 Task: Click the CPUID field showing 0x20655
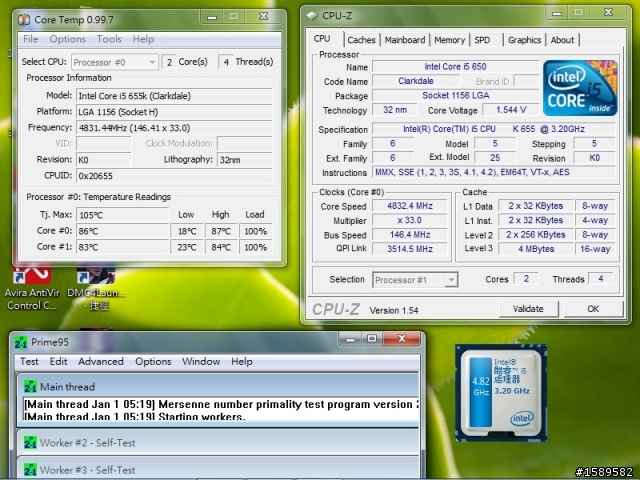(174, 176)
